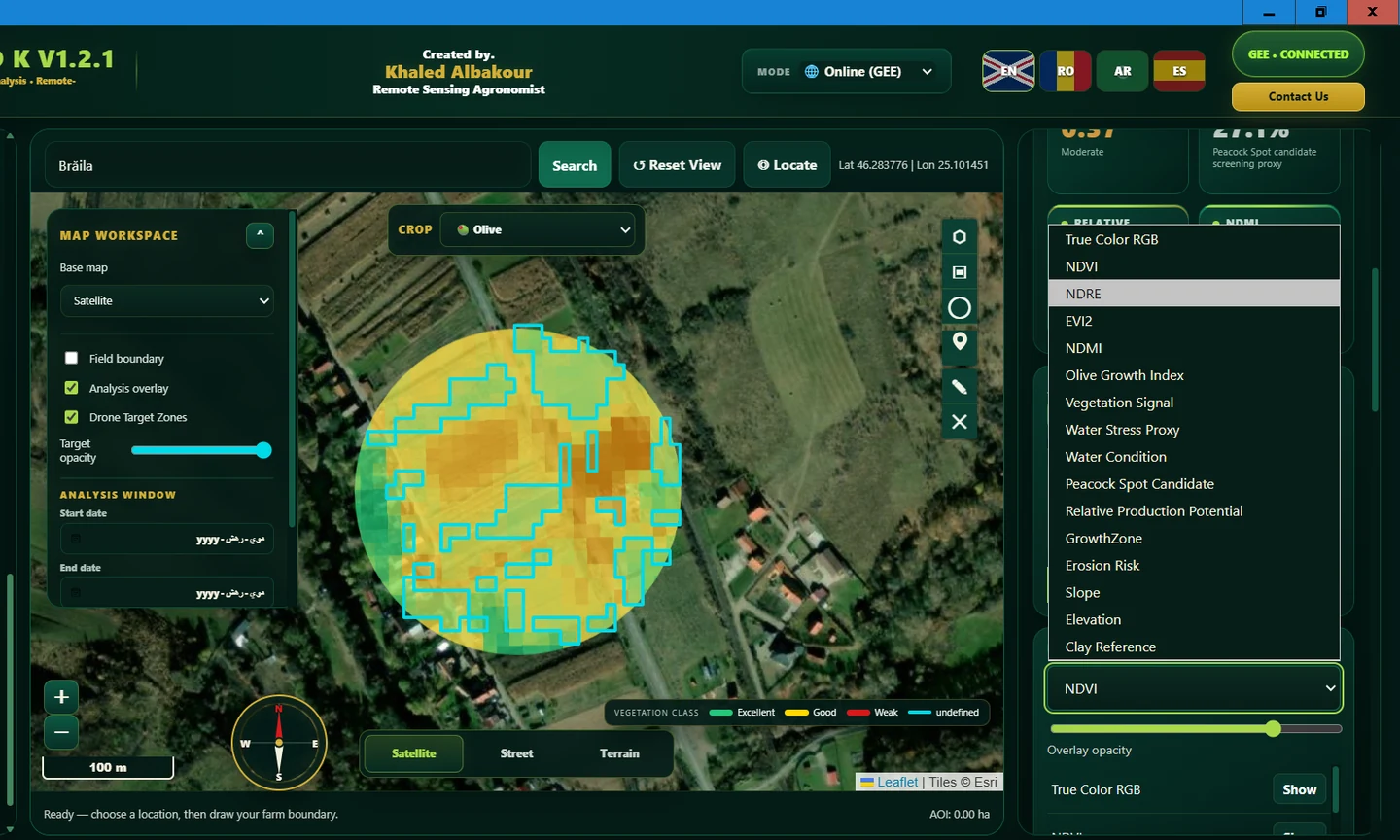Select the draw circle tool on map
The width and height of the screenshot is (1400, 840).
coord(959,307)
